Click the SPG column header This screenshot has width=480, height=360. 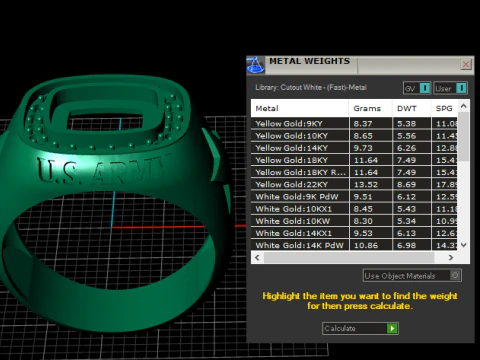pos(445,108)
